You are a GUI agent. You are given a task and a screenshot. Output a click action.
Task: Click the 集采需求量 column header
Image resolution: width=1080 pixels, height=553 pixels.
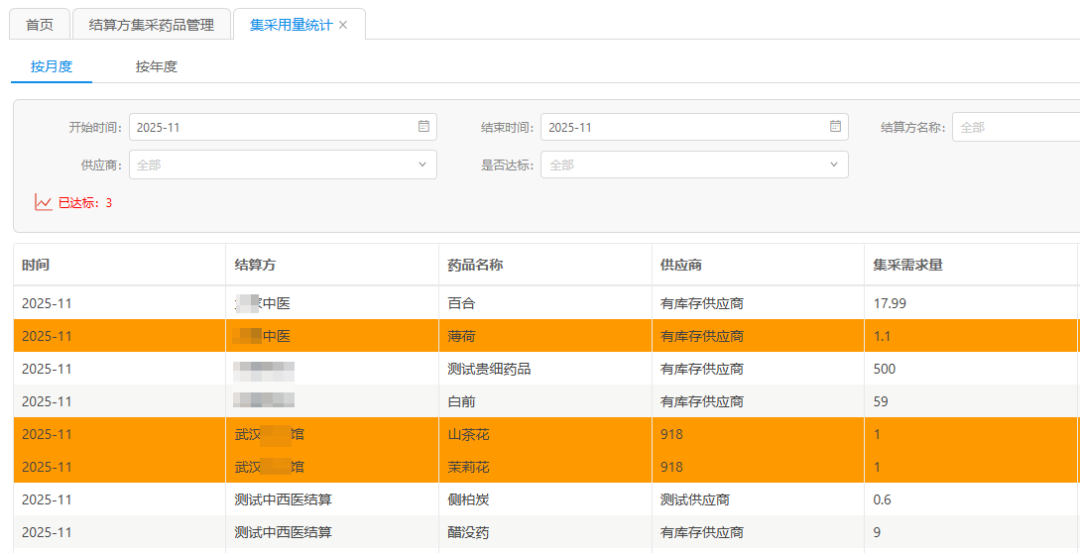[x=908, y=265]
